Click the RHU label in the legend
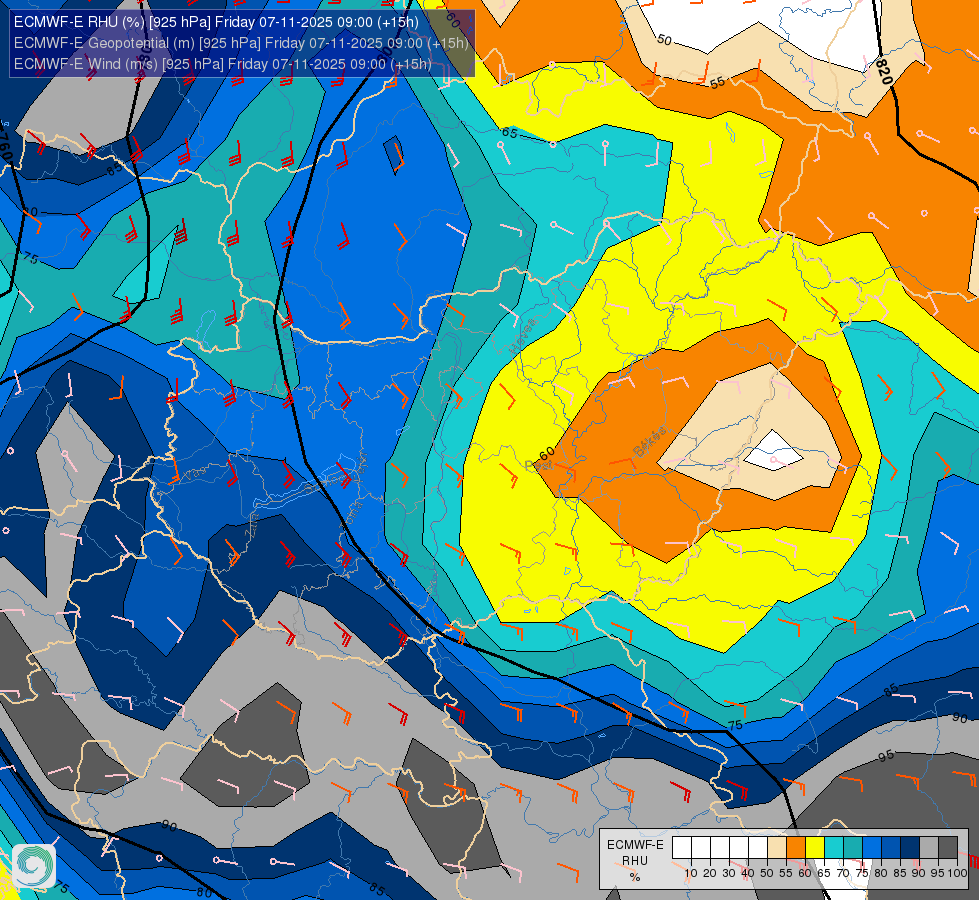 (x=635, y=861)
